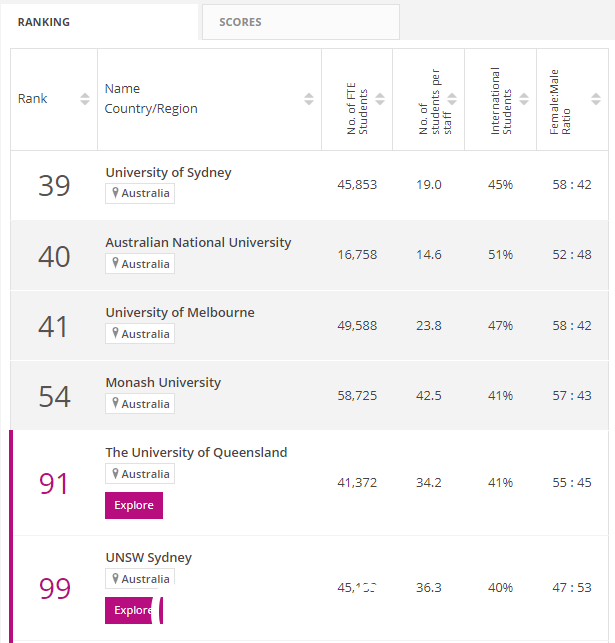The width and height of the screenshot is (615, 643).
Task: Click female:male ratio 55 : 45
Action: (x=572, y=483)
